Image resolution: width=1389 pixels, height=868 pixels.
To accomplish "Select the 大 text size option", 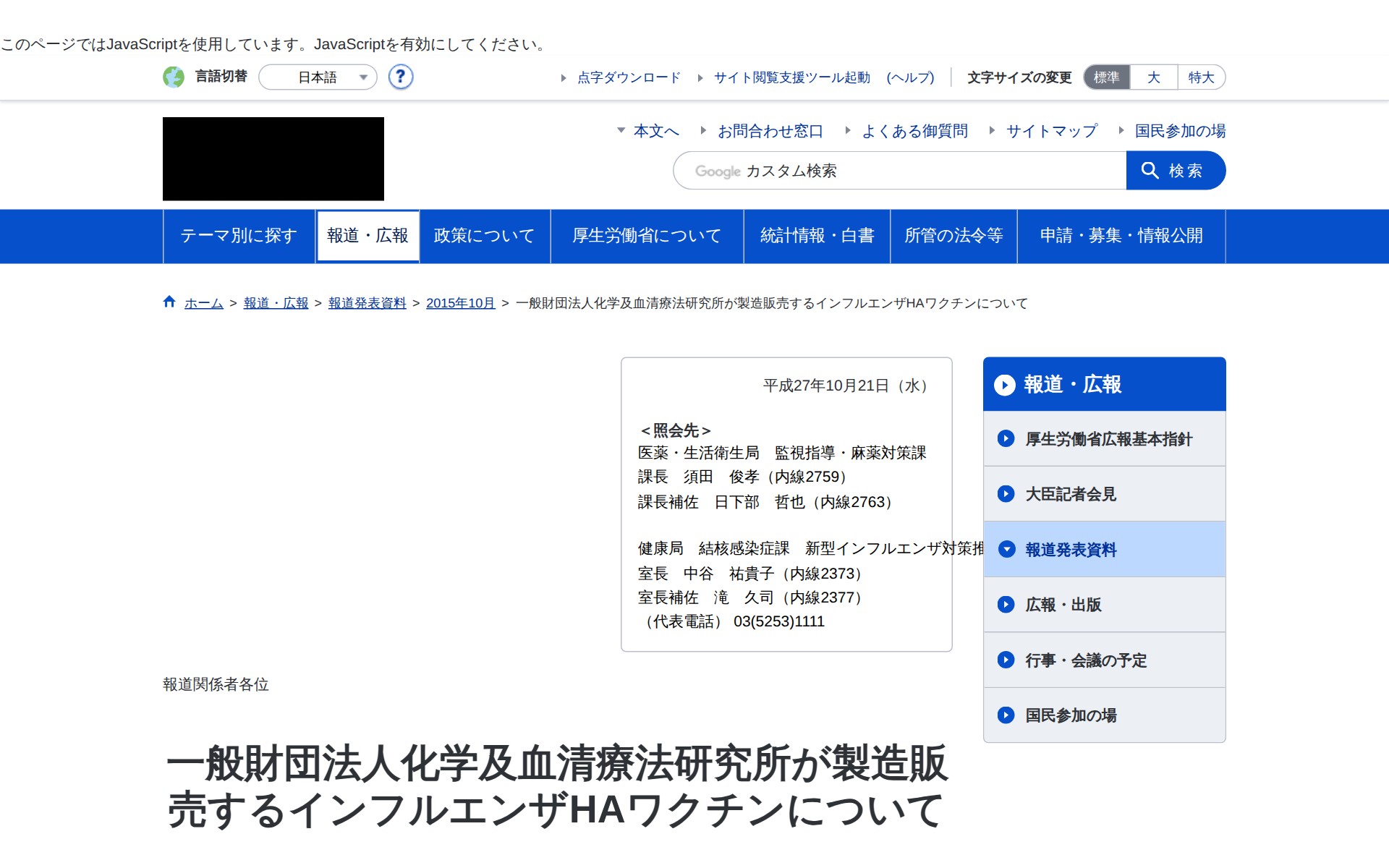I will 1152,77.
